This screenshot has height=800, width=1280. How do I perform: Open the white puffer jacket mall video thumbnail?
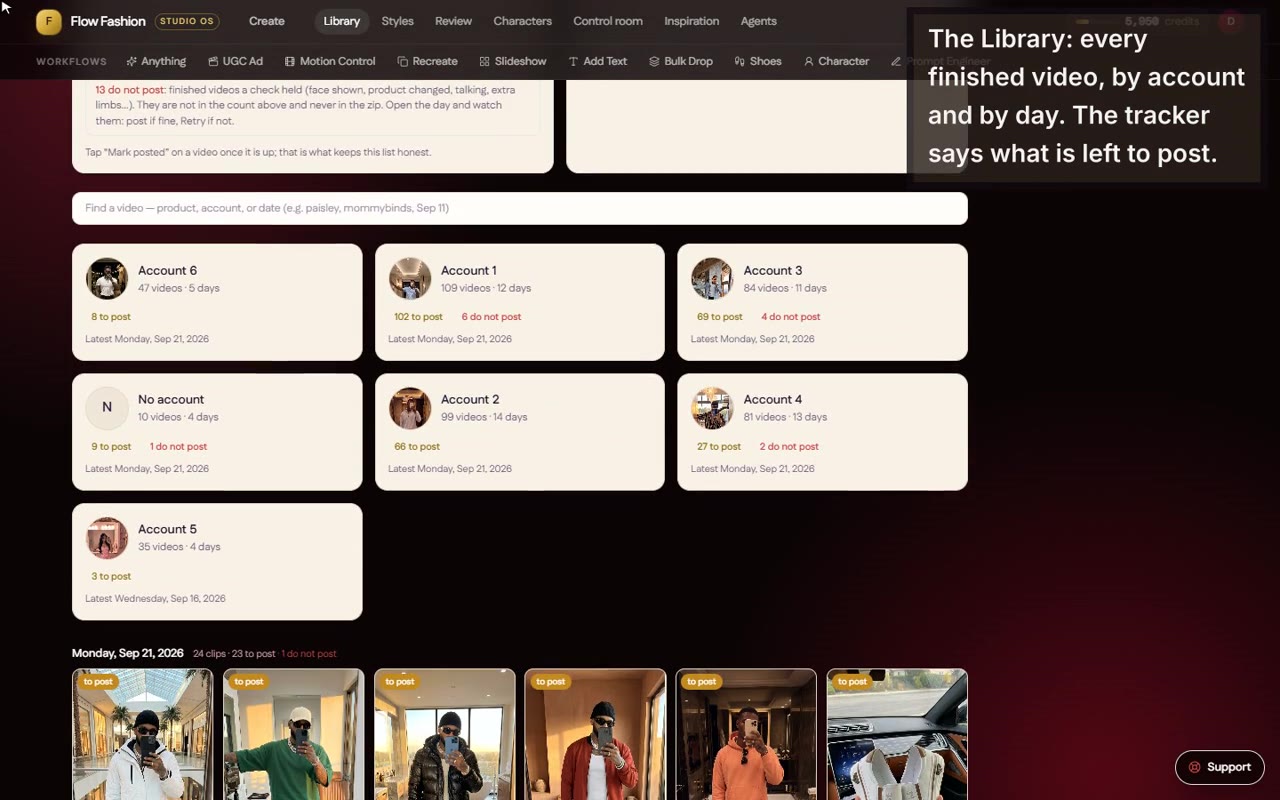[142, 734]
